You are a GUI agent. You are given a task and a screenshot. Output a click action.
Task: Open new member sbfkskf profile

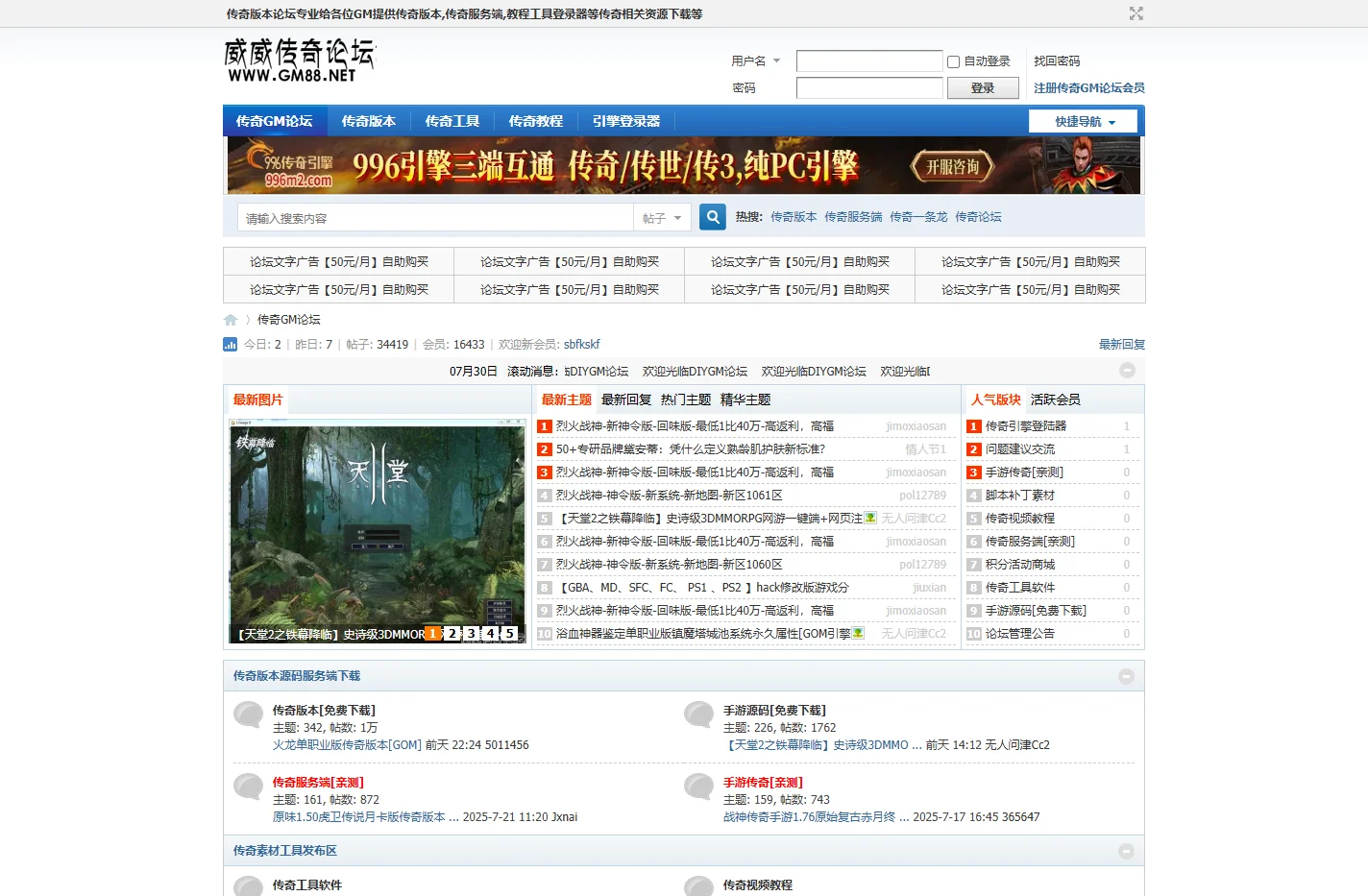click(581, 344)
